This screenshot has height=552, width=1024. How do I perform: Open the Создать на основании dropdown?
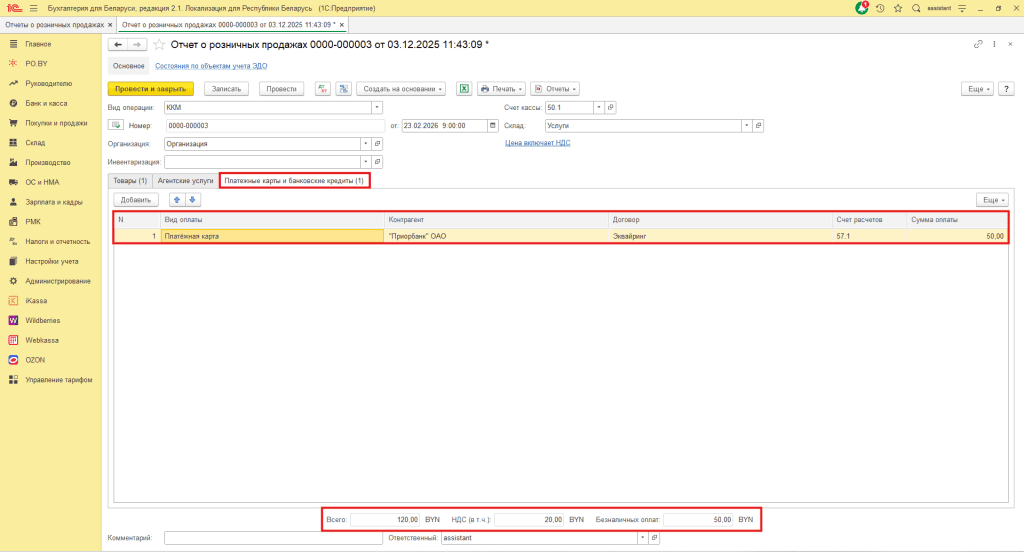pos(400,88)
